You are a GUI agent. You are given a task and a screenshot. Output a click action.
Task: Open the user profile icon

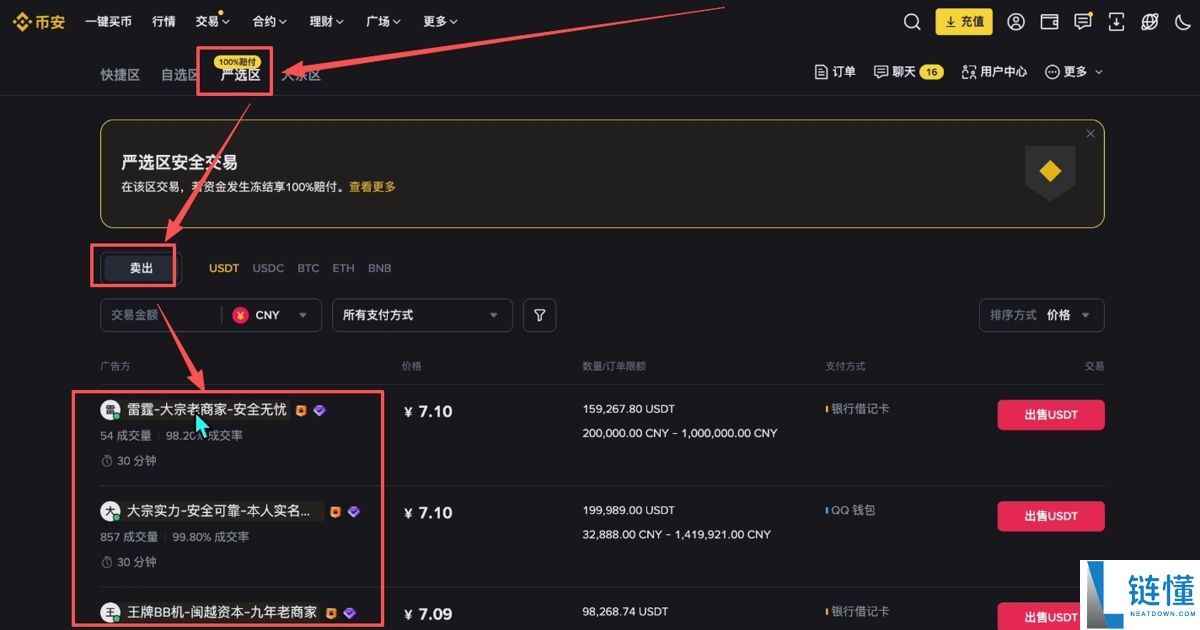[1016, 21]
